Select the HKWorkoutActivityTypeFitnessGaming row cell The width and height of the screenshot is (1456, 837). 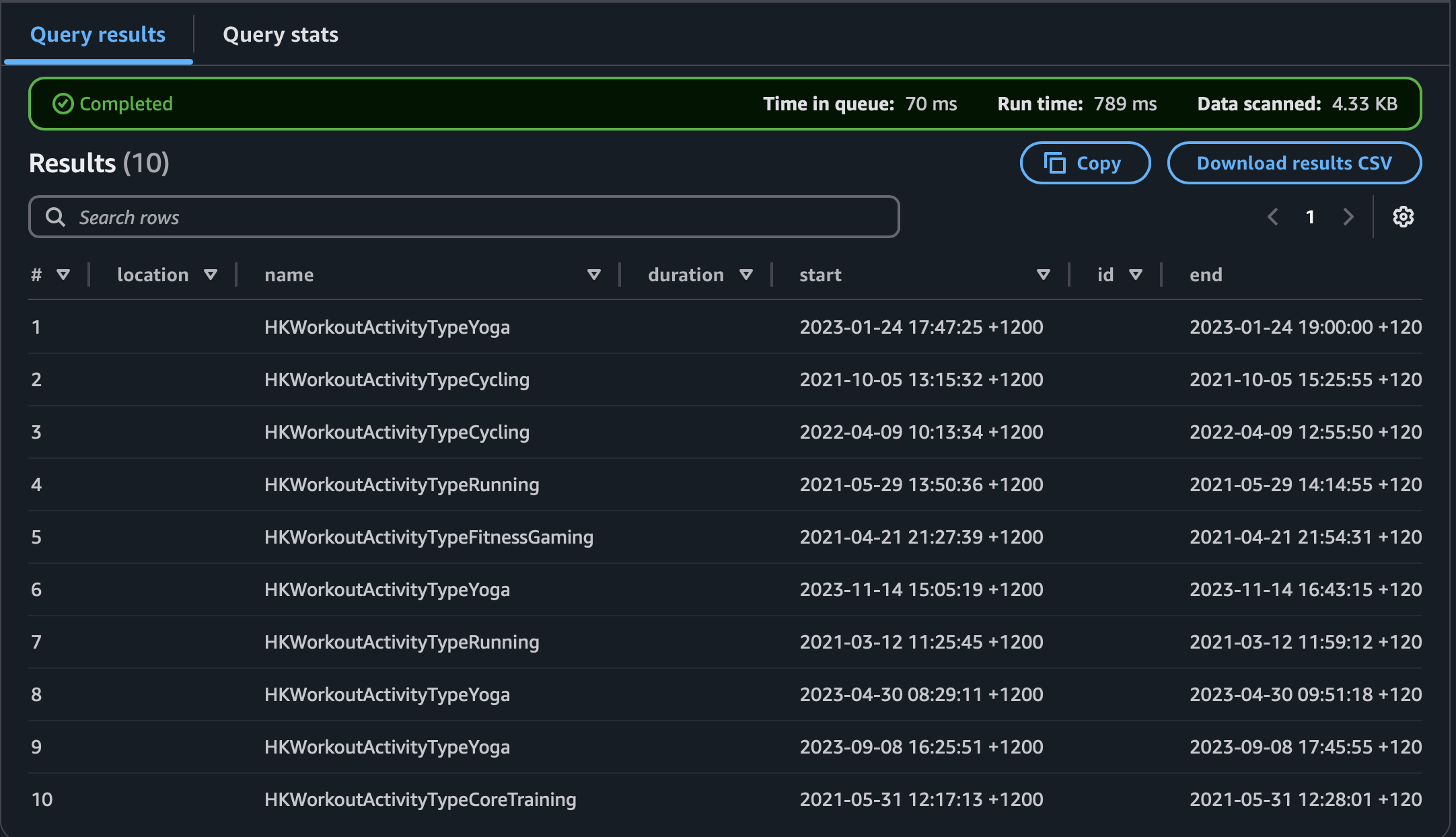coord(429,537)
